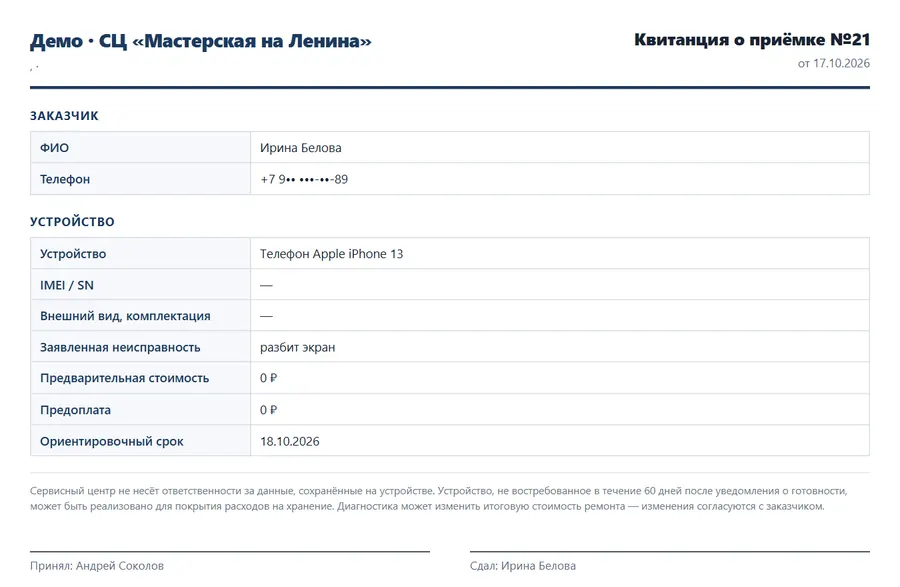Click the dash value in IMEI / SN row
The height and width of the screenshot is (587, 900).
pyautogui.click(x=266, y=285)
